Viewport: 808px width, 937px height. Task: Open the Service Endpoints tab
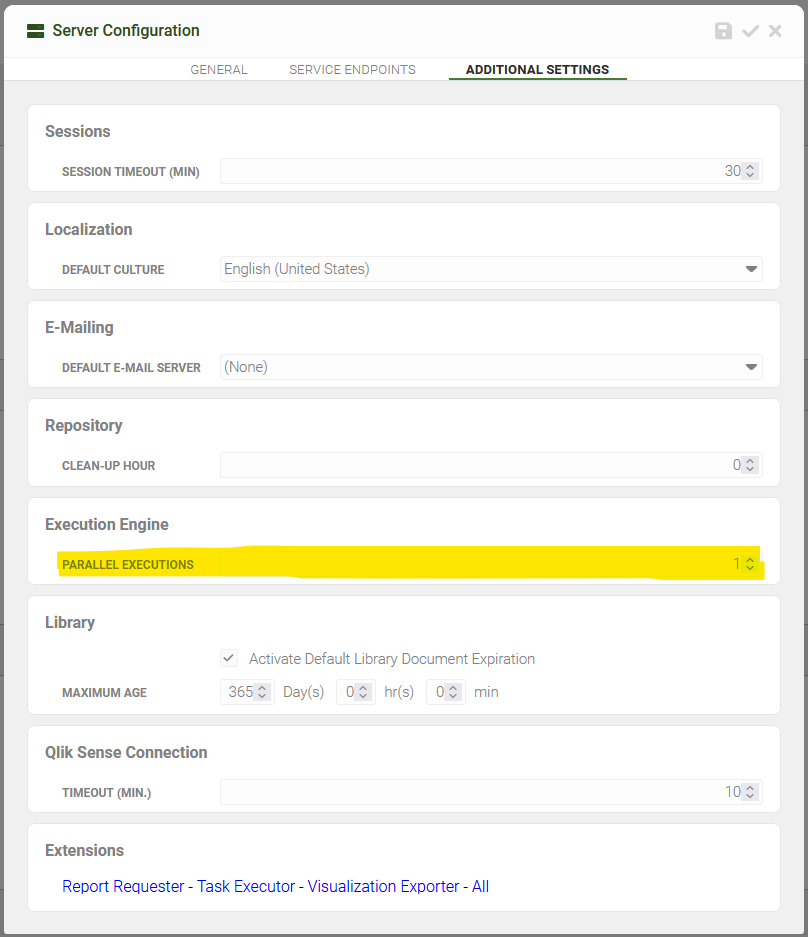tap(353, 70)
